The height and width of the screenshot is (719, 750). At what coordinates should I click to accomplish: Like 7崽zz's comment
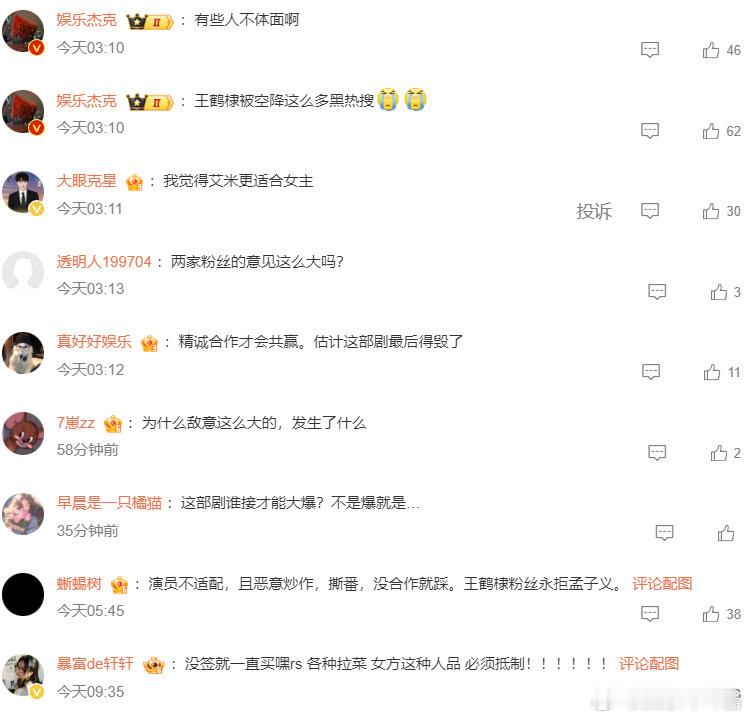[x=718, y=453]
